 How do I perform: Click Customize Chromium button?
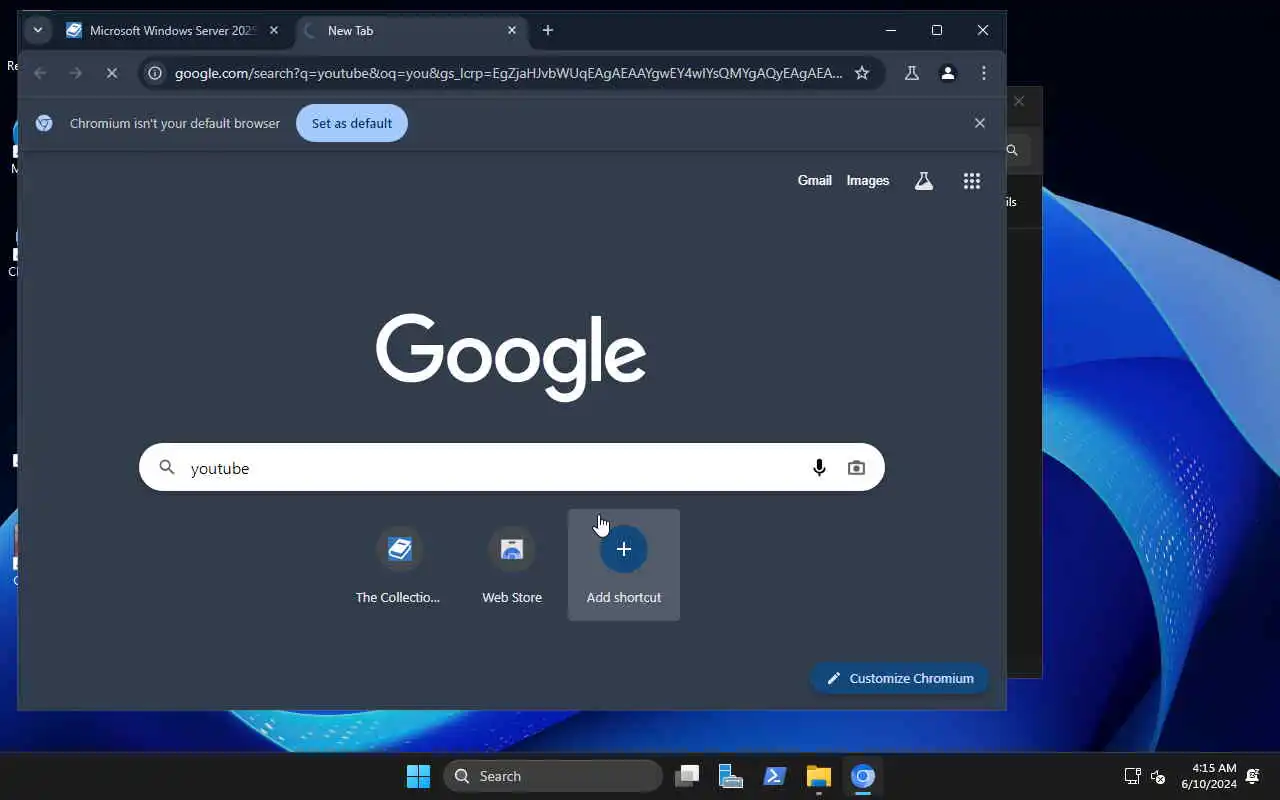coord(900,678)
